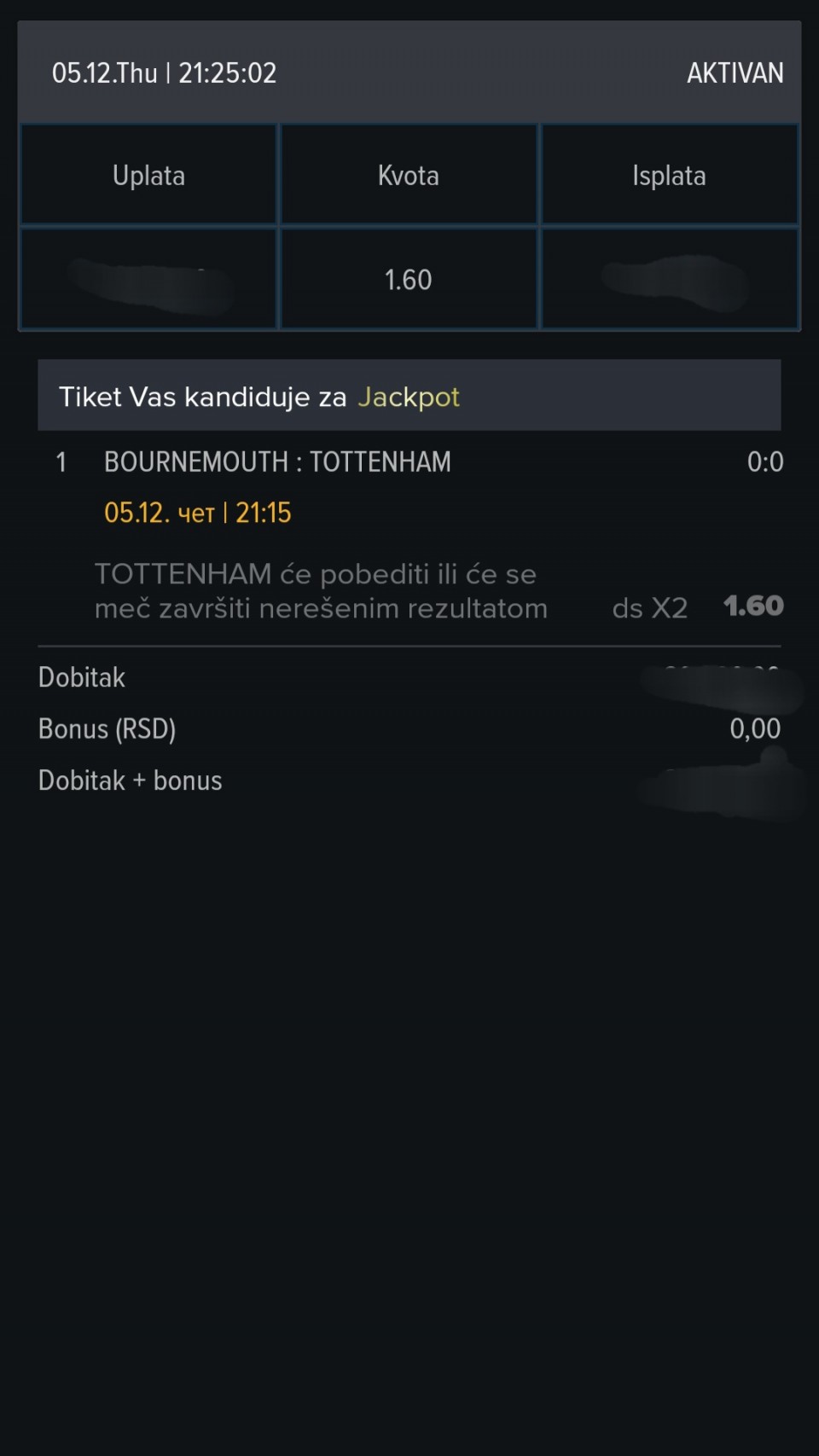Tap the orange match time 05.12. 21:15
Screen dimensions: 819x1456
(197, 513)
